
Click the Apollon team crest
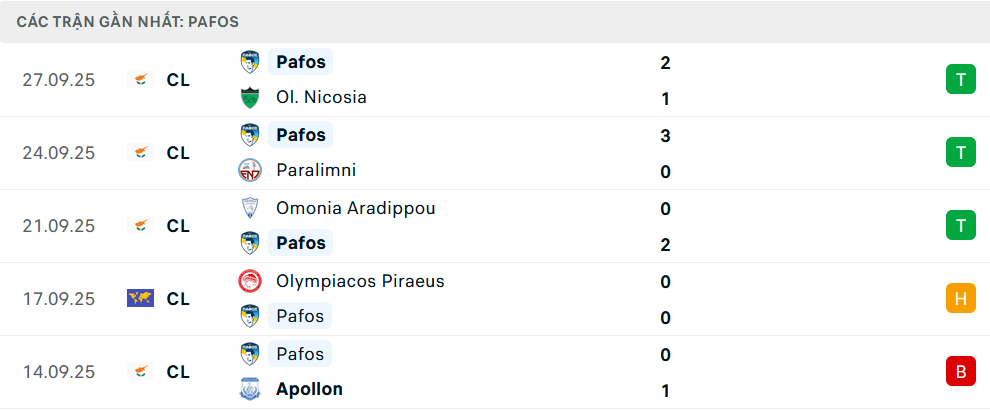click(x=249, y=390)
